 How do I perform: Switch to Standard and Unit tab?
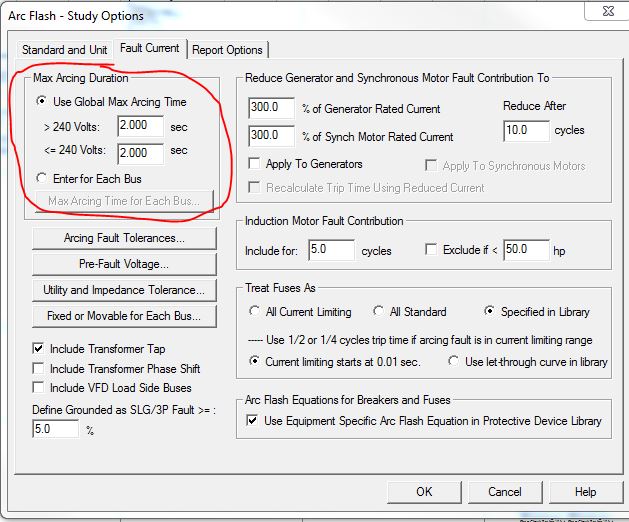tap(66, 50)
